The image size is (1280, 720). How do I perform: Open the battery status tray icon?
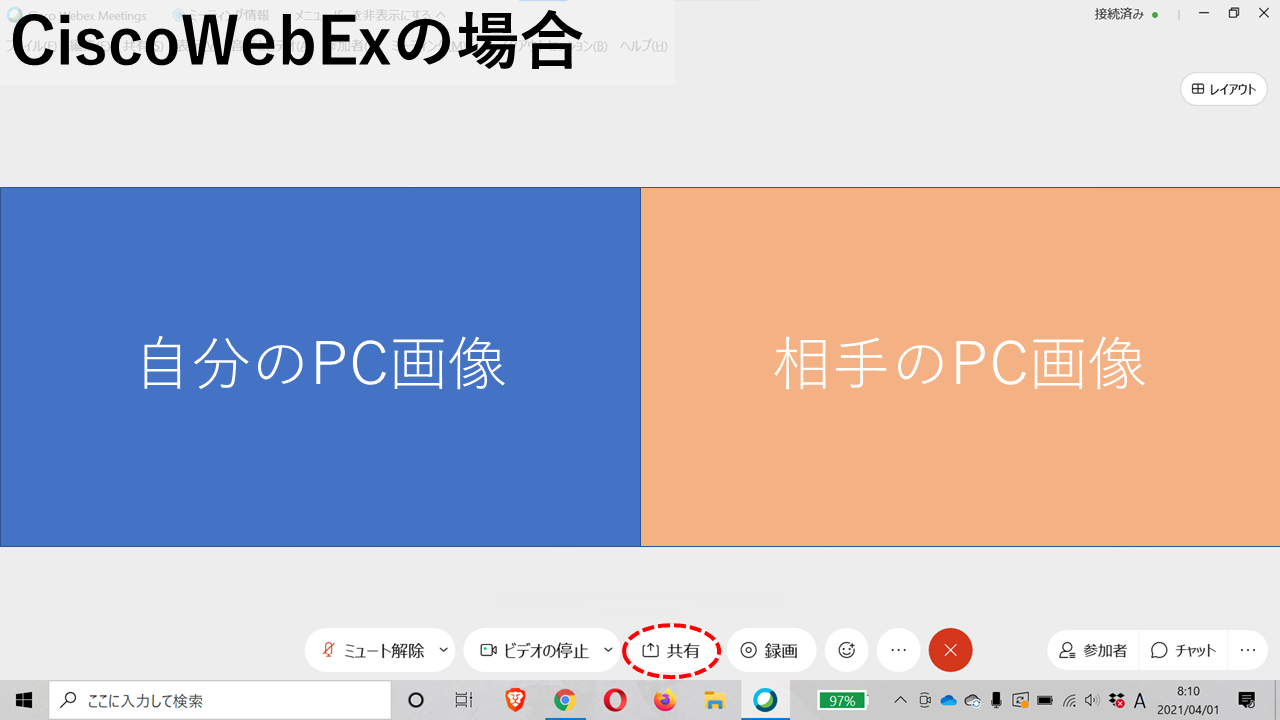(x=1045, y=700)
